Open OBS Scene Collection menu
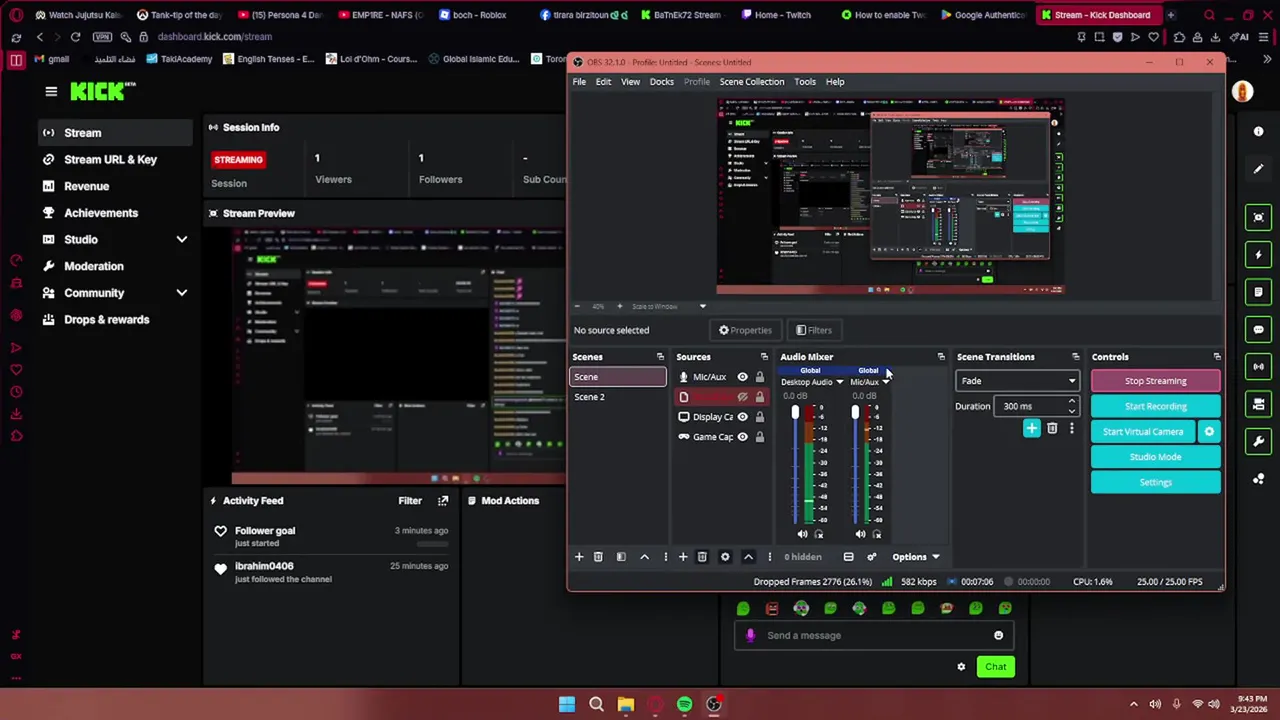1280x720 pixels. click(752, 82)
